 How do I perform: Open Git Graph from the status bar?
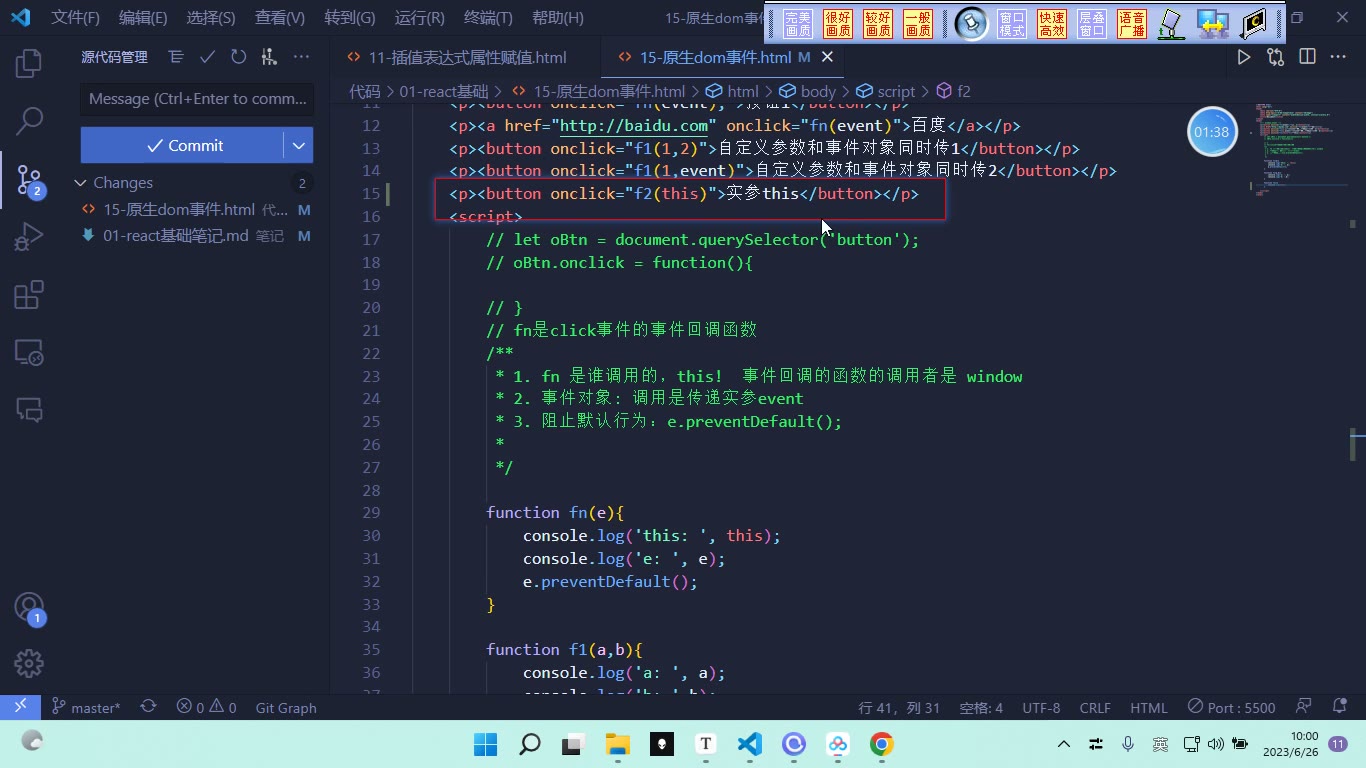[x=286, y=707]
